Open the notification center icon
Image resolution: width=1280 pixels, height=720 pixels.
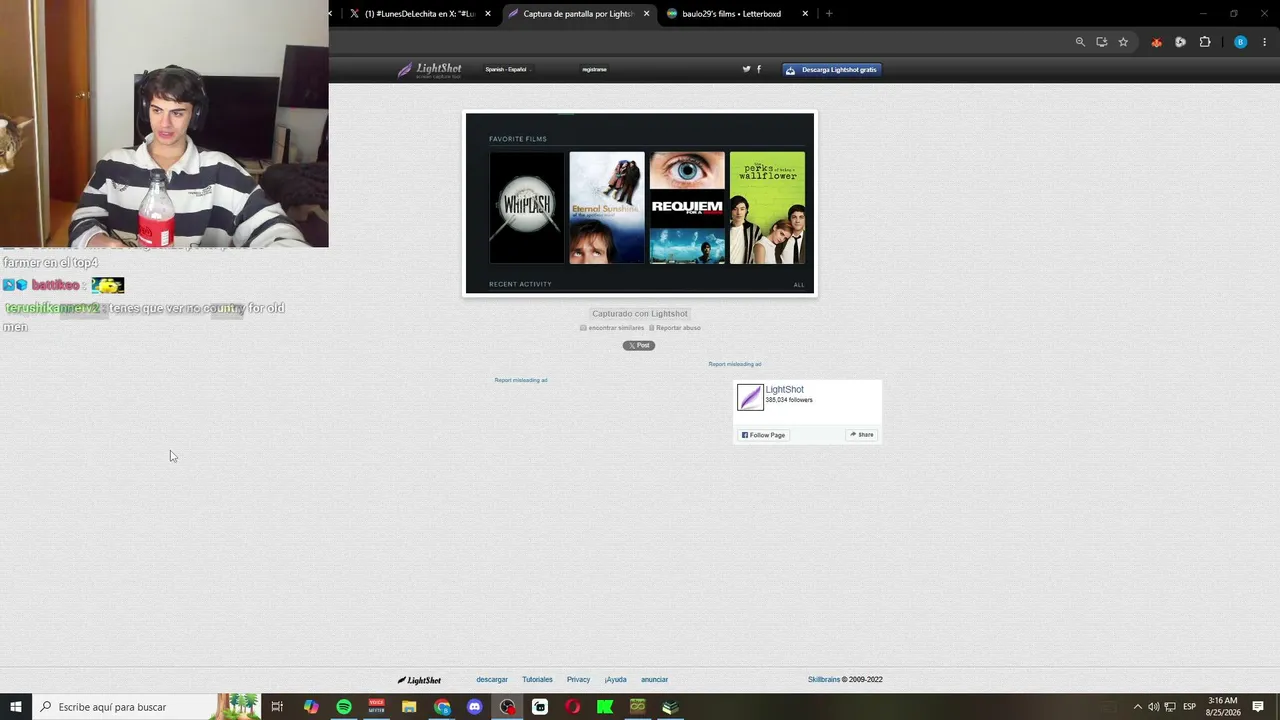(x=1258, y=707)
